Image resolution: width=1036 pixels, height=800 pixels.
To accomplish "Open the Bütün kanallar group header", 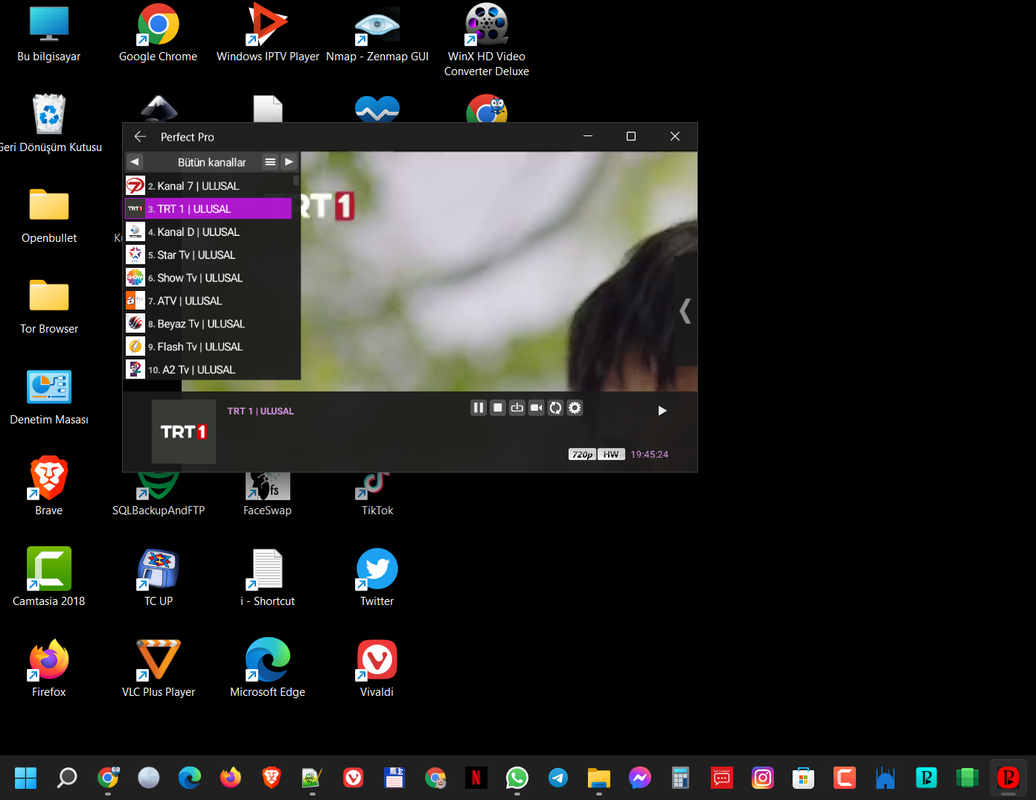I will pos(211,162).
